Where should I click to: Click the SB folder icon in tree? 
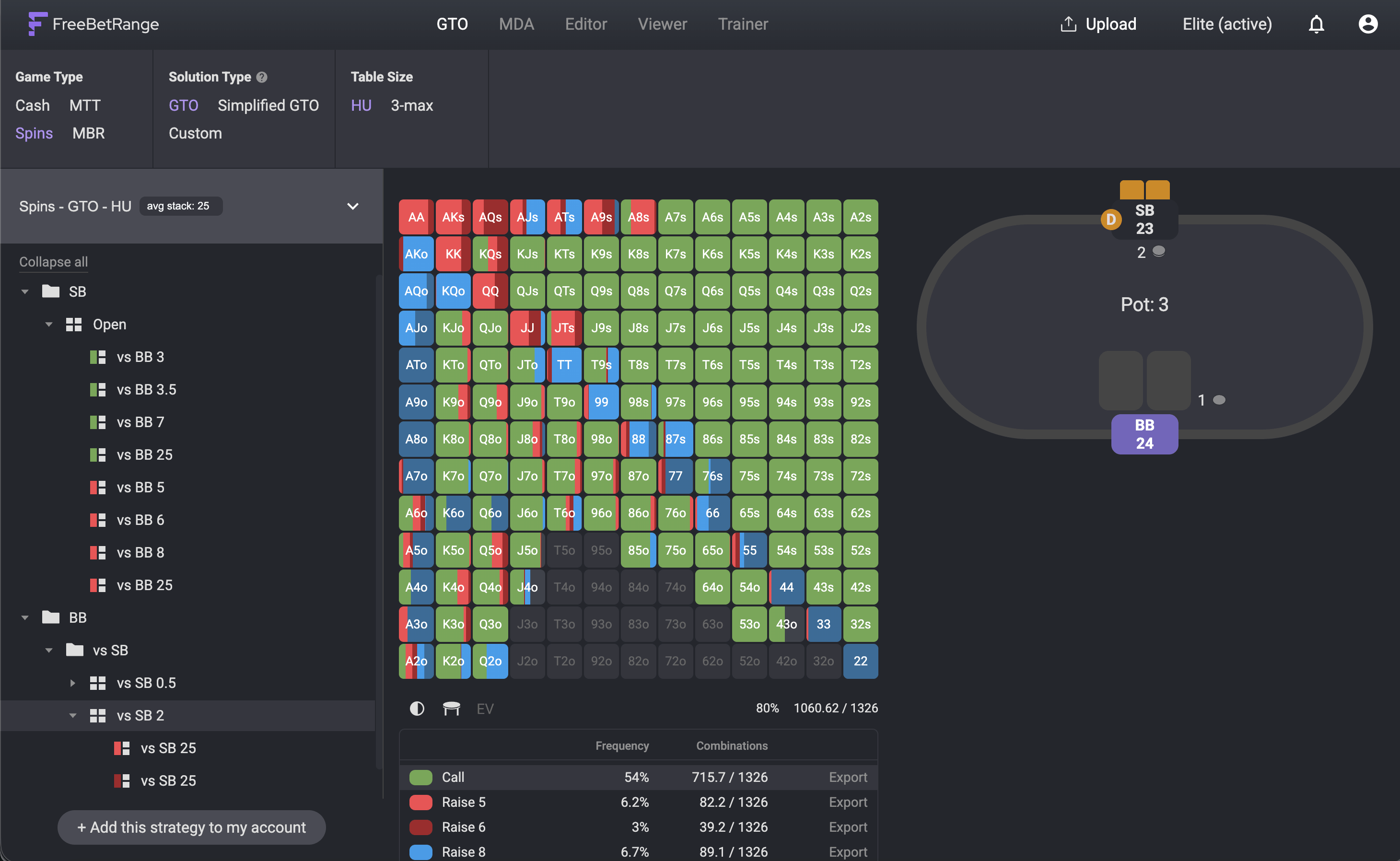(x=51, y=291)
